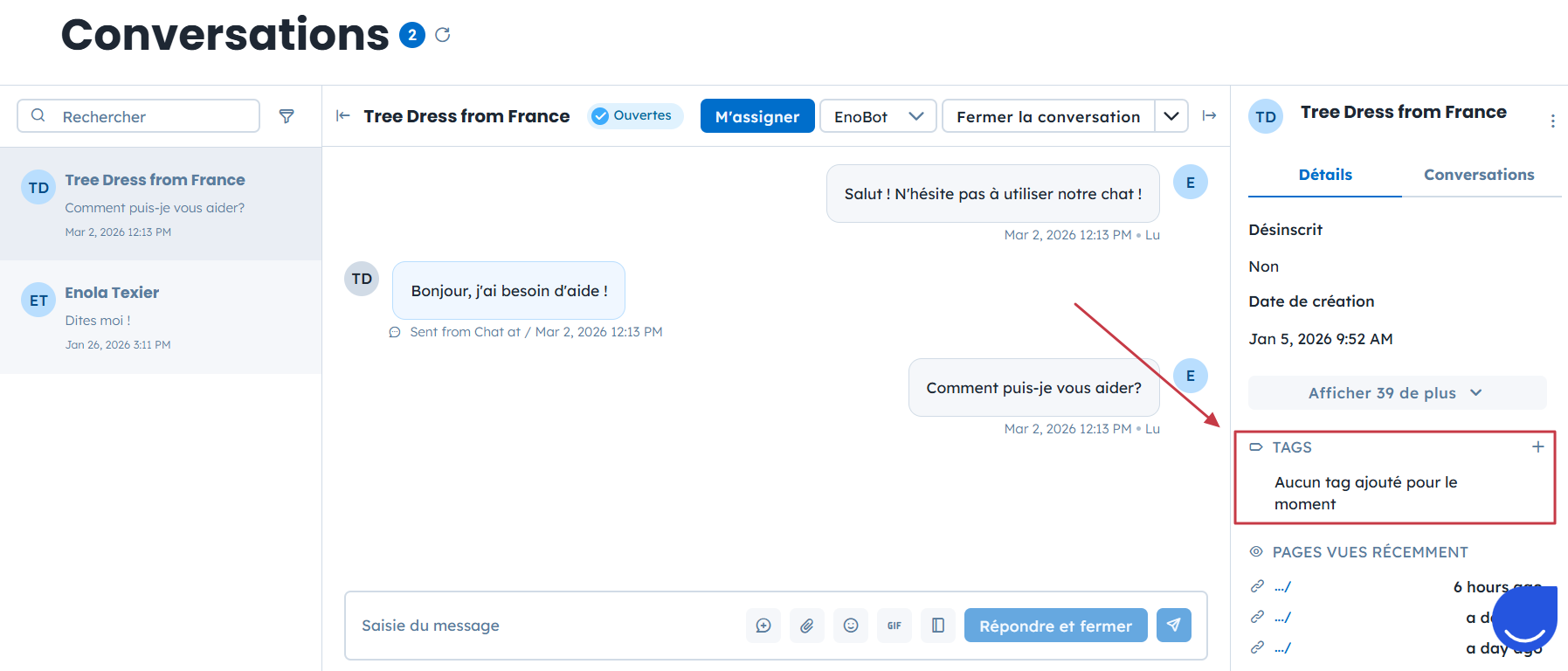Click the TD avatar beside Bonjour message
The width and height of the screenshot is (1568, 671).
(362, 279)
